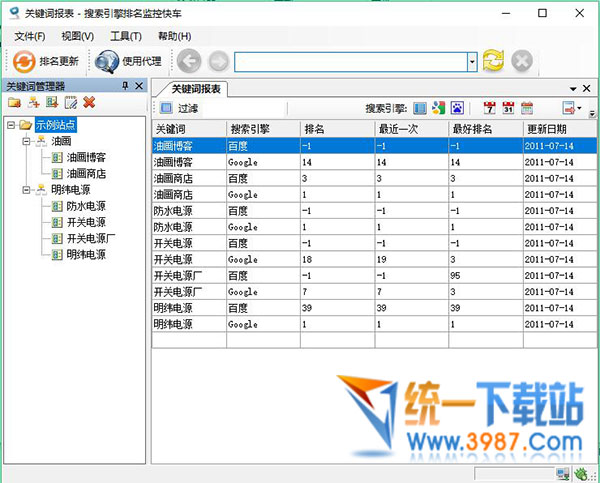Viewport: 600px width, 483px height.
Task: Click the 7-day calendar icon
Action: tap(490, 108)
